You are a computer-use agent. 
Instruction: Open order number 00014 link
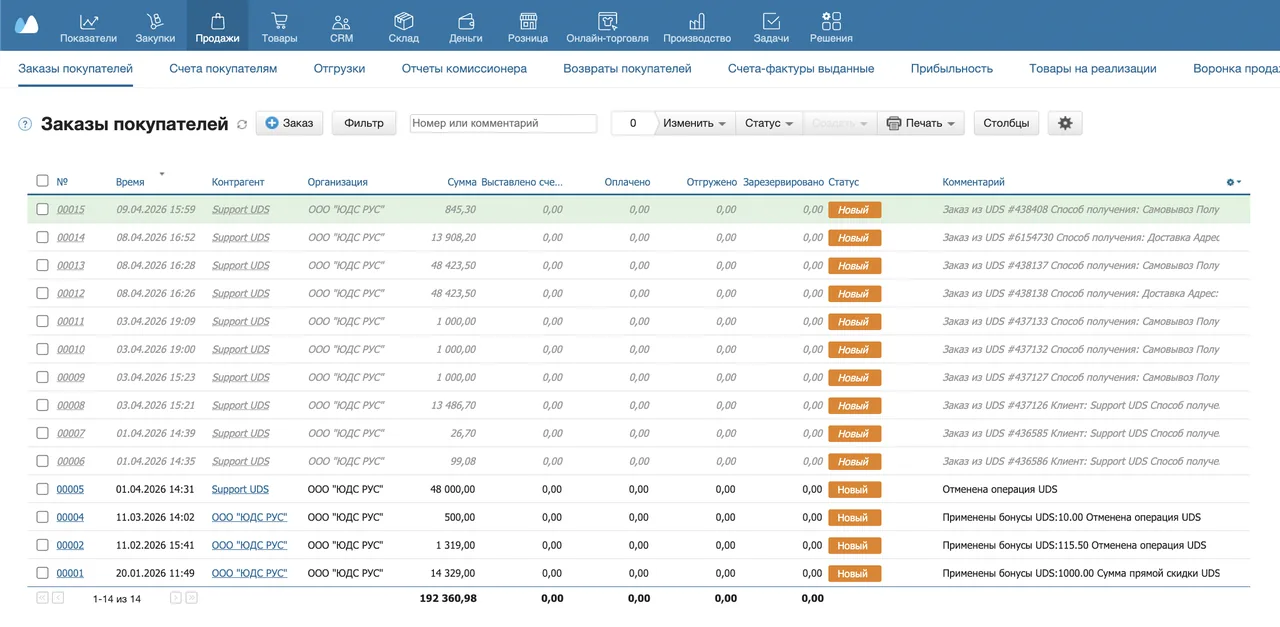click(71, 238)
